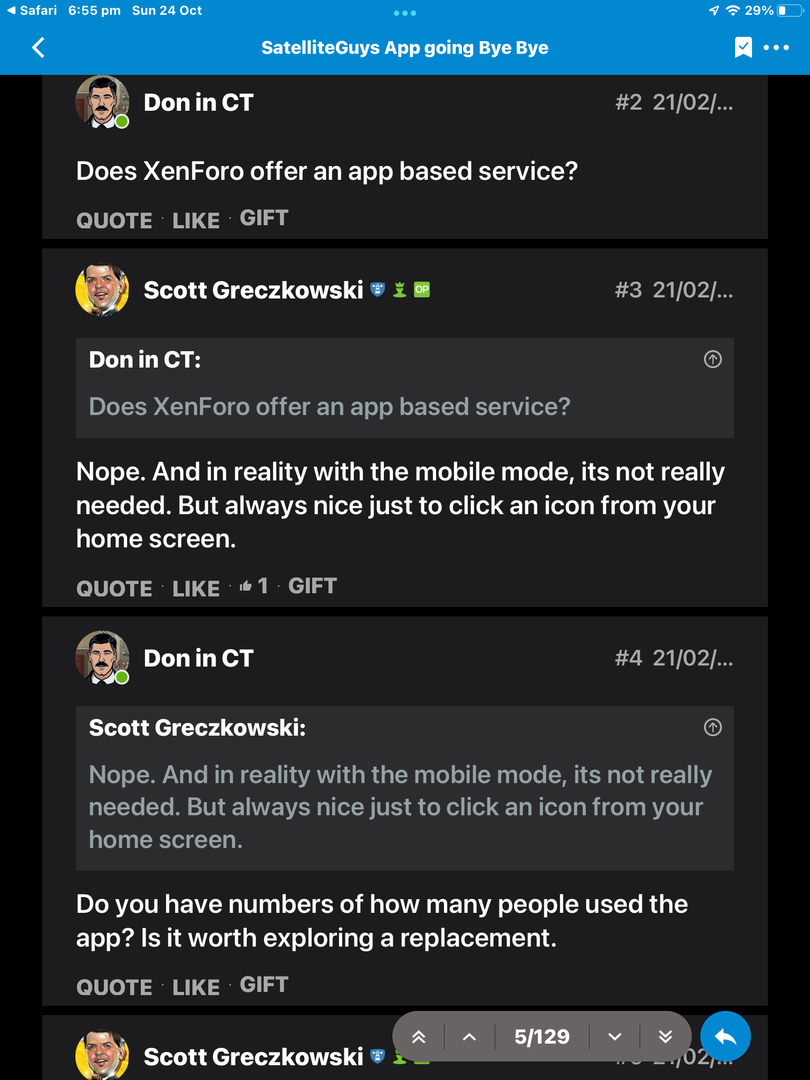Gift on post #3 by Scott
Screen dimensions: 810x1080
pos(312,586)
